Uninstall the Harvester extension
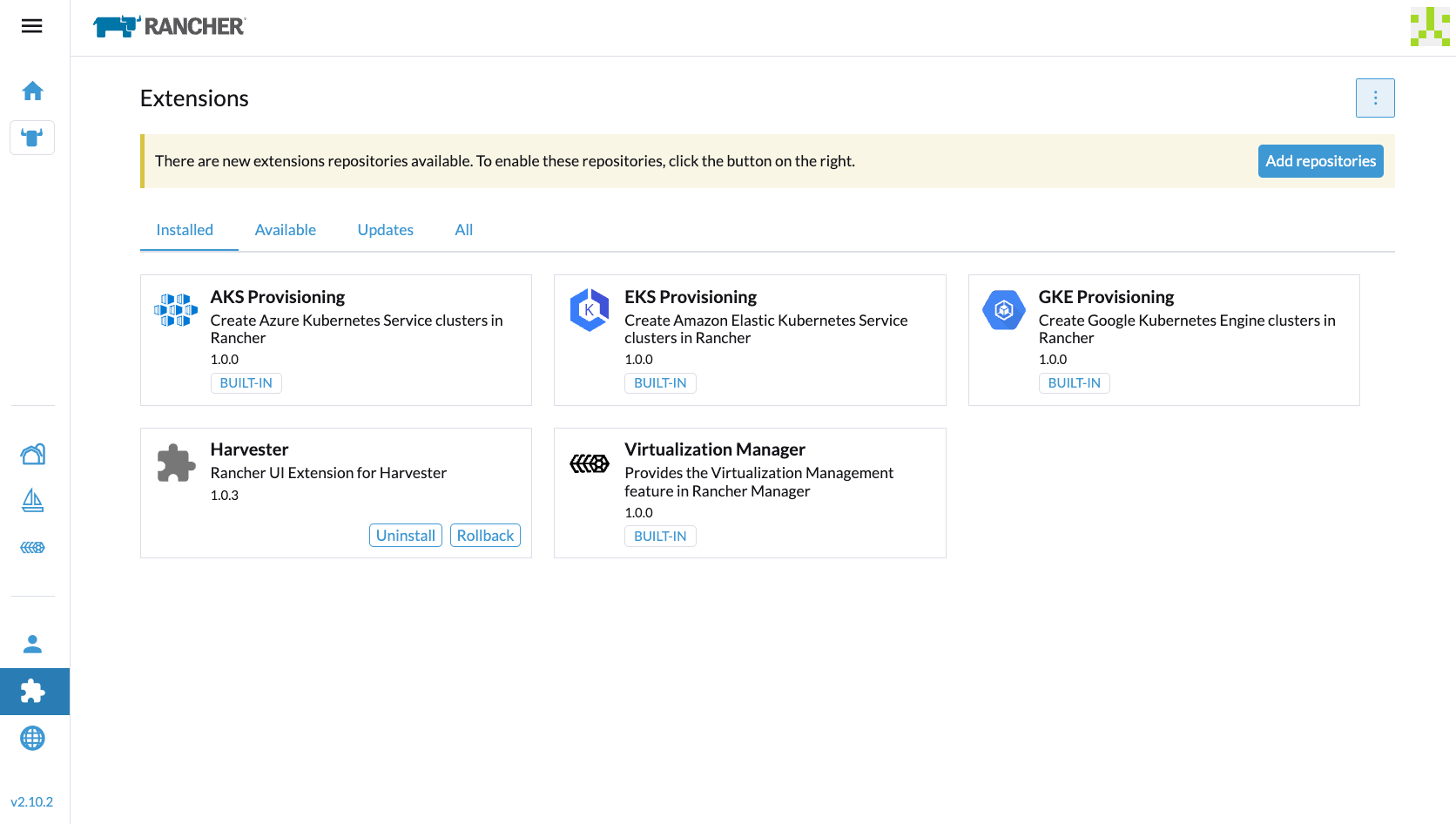Viewport: 1456px width, 824px height. point(406,536)
